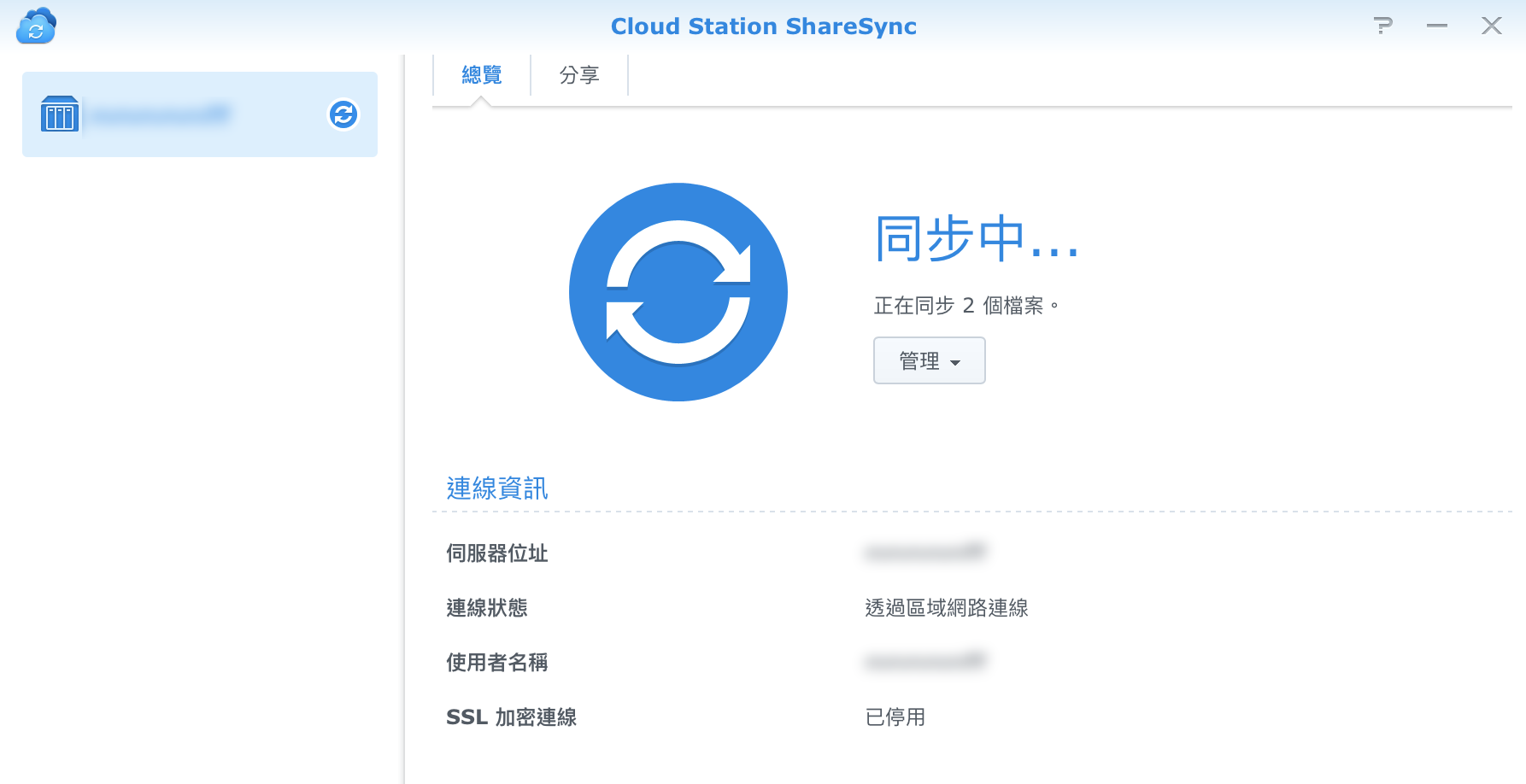Click the blurred 伺服器位址 value
Viewport: 1526px width, 784px height.
[x=926, y=553]
